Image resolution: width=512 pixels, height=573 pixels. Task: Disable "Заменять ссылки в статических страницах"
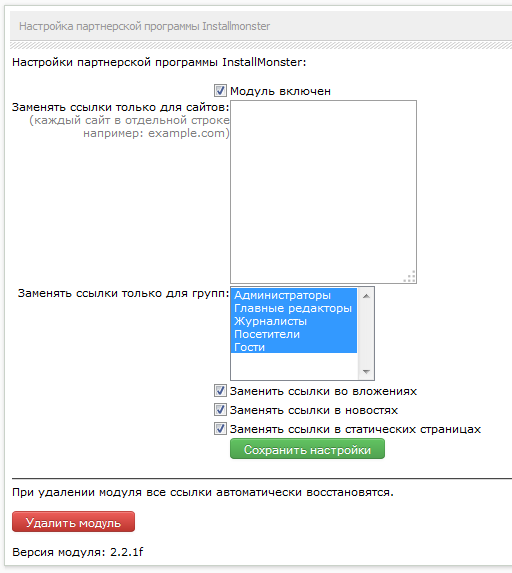point(220,428)
